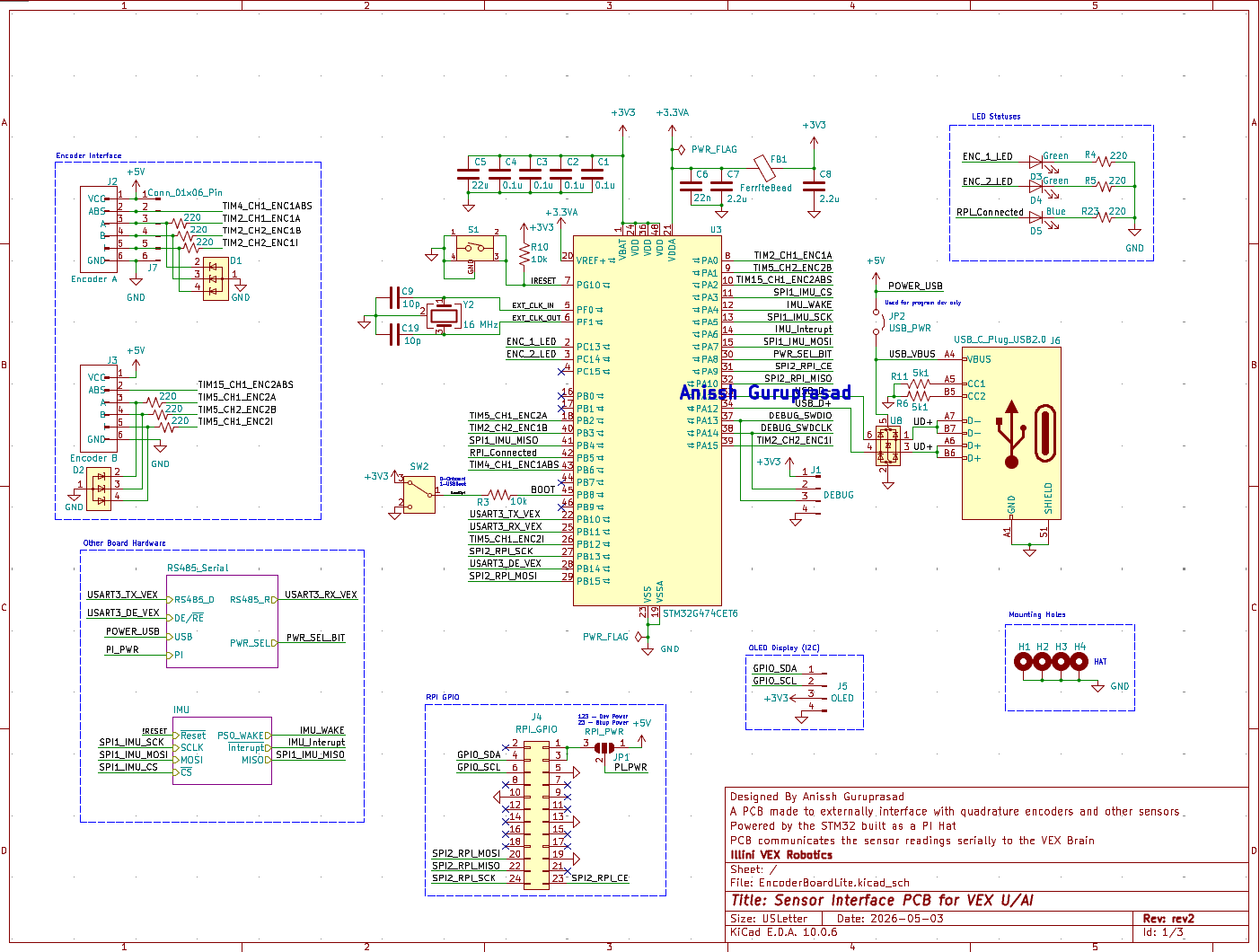Click the USB-C plug J6 symbol
Image resolution: width=1260 pixels, height=952 pixels.
click(x=1011, y=433)
